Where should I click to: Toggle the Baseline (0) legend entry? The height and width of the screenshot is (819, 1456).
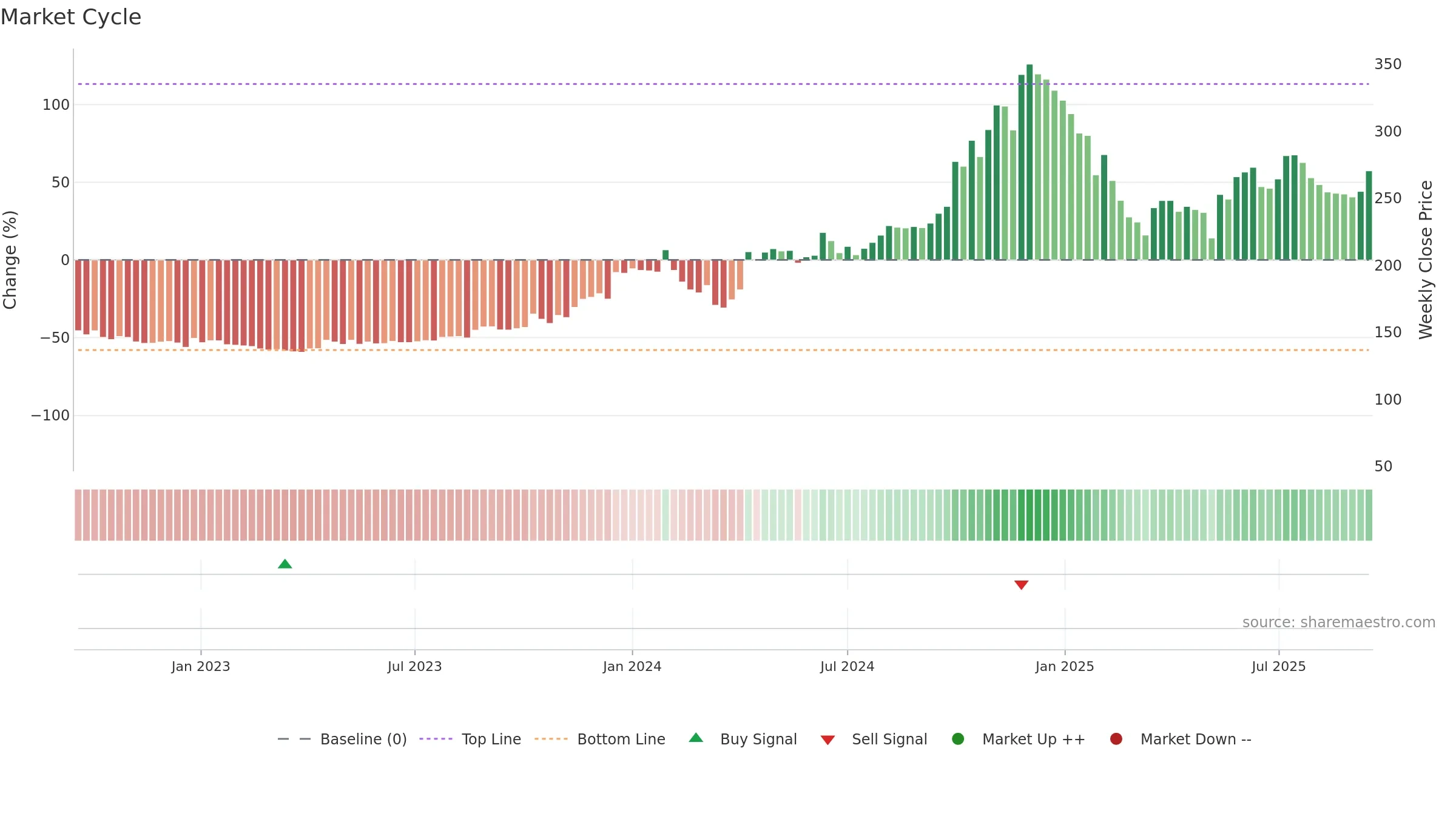[x=342, y=739]
